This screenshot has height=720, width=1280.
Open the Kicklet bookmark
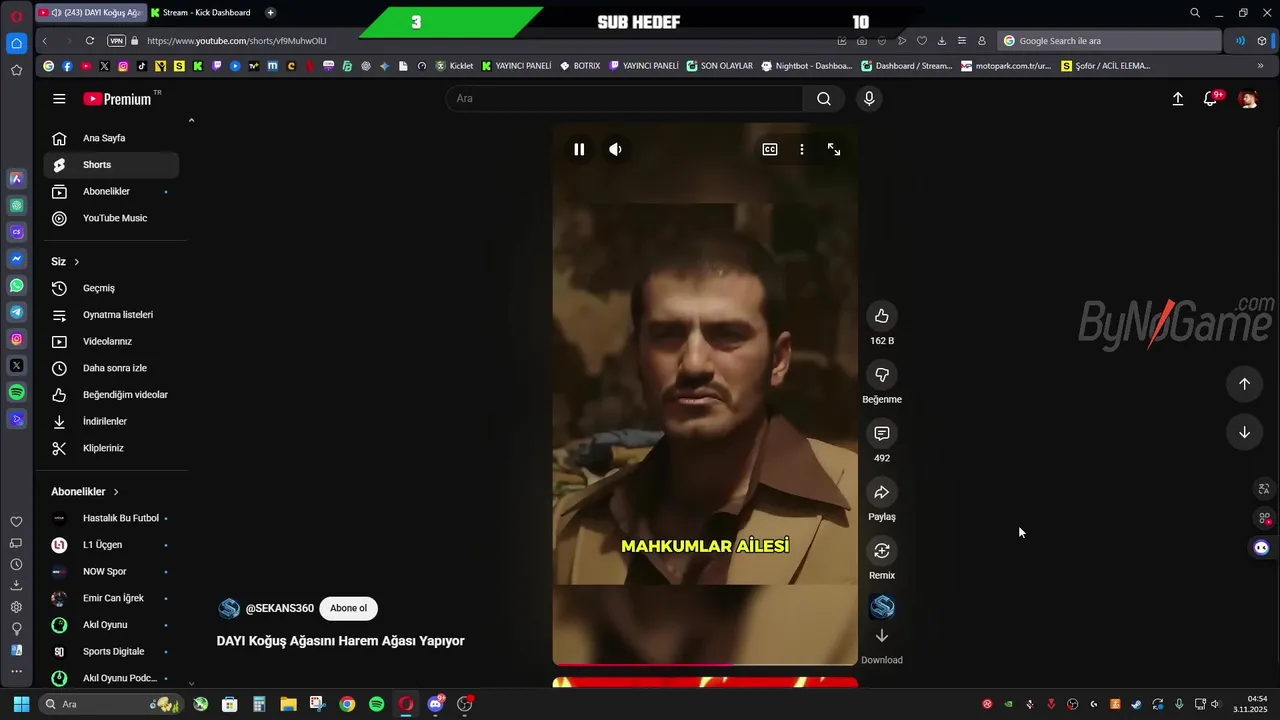point(455,66)
